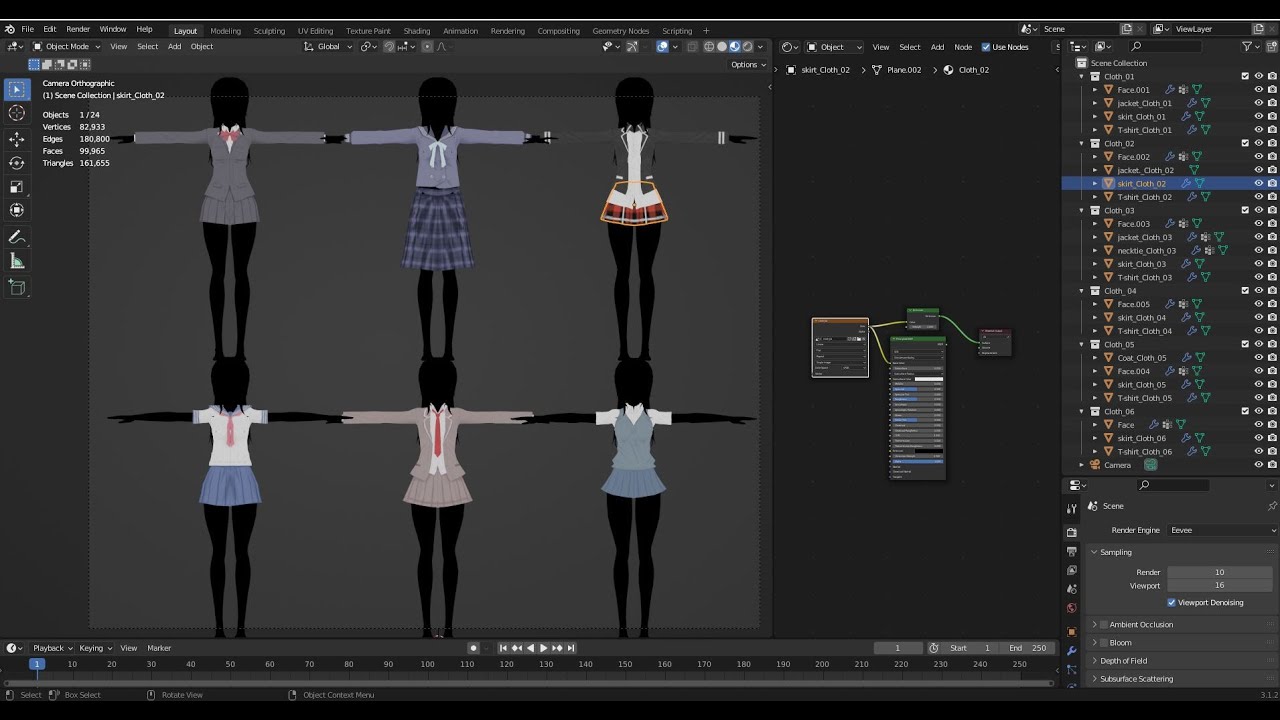
Task: Open World properties tab icon
Action: [1072, 608]
